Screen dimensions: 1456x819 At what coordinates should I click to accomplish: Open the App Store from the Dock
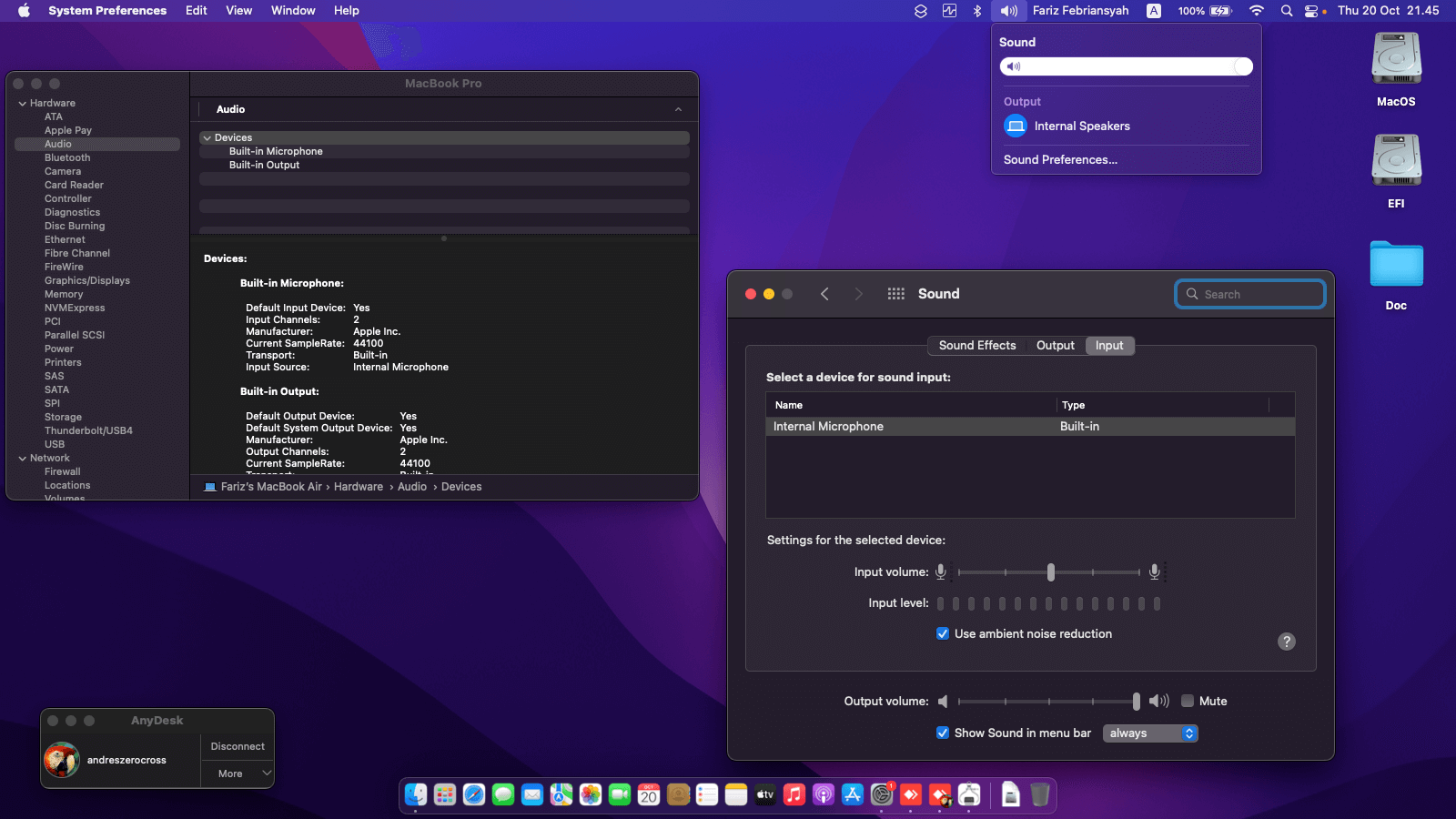(x=853, y=794)
